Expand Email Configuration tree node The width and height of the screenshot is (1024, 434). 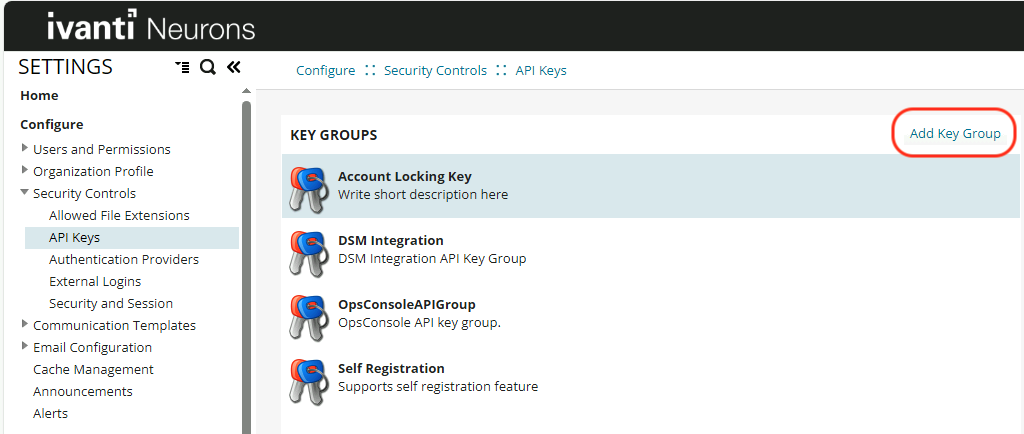pyautogui.click(x=25, y=347)
